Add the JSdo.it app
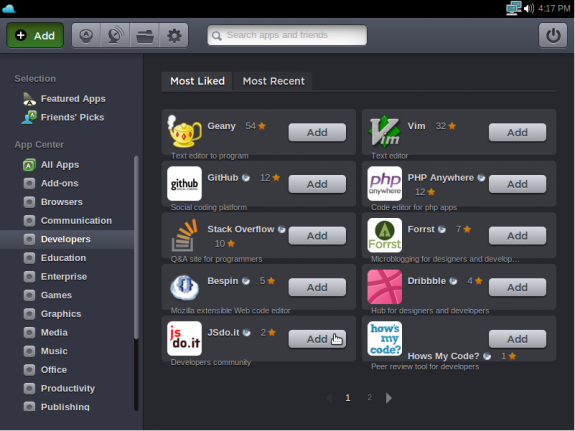The image size is (575, 431). pyautogui.click(x=317, y=339)
